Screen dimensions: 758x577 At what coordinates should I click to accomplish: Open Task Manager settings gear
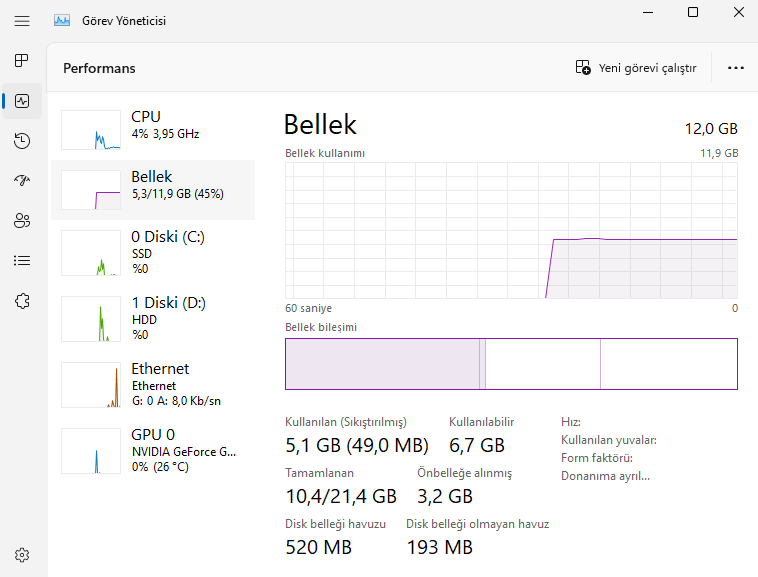22,555
